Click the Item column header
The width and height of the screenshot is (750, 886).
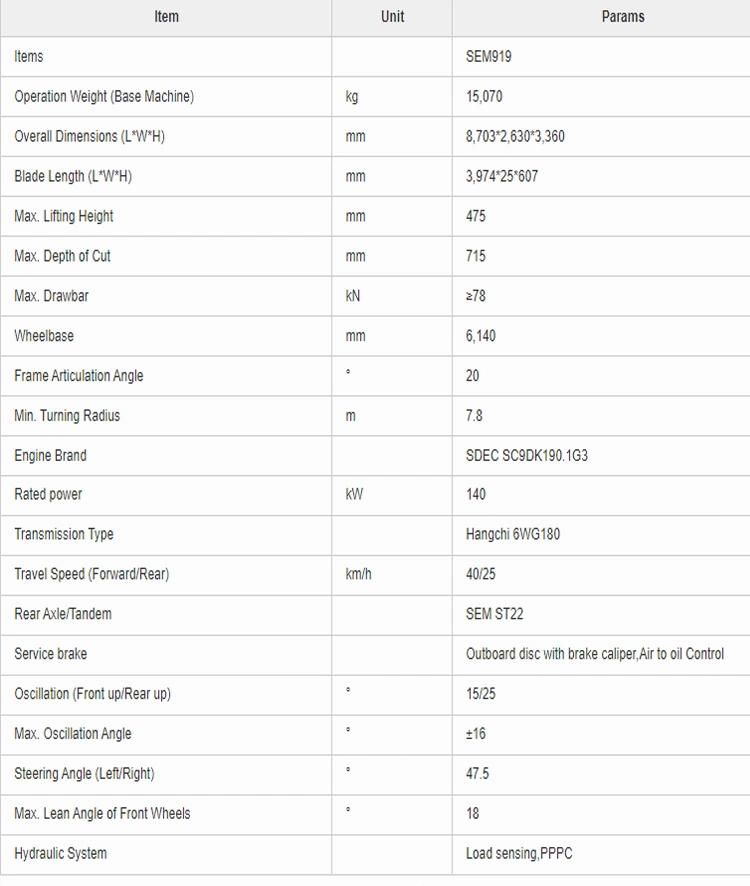click(x=166, y=17)
